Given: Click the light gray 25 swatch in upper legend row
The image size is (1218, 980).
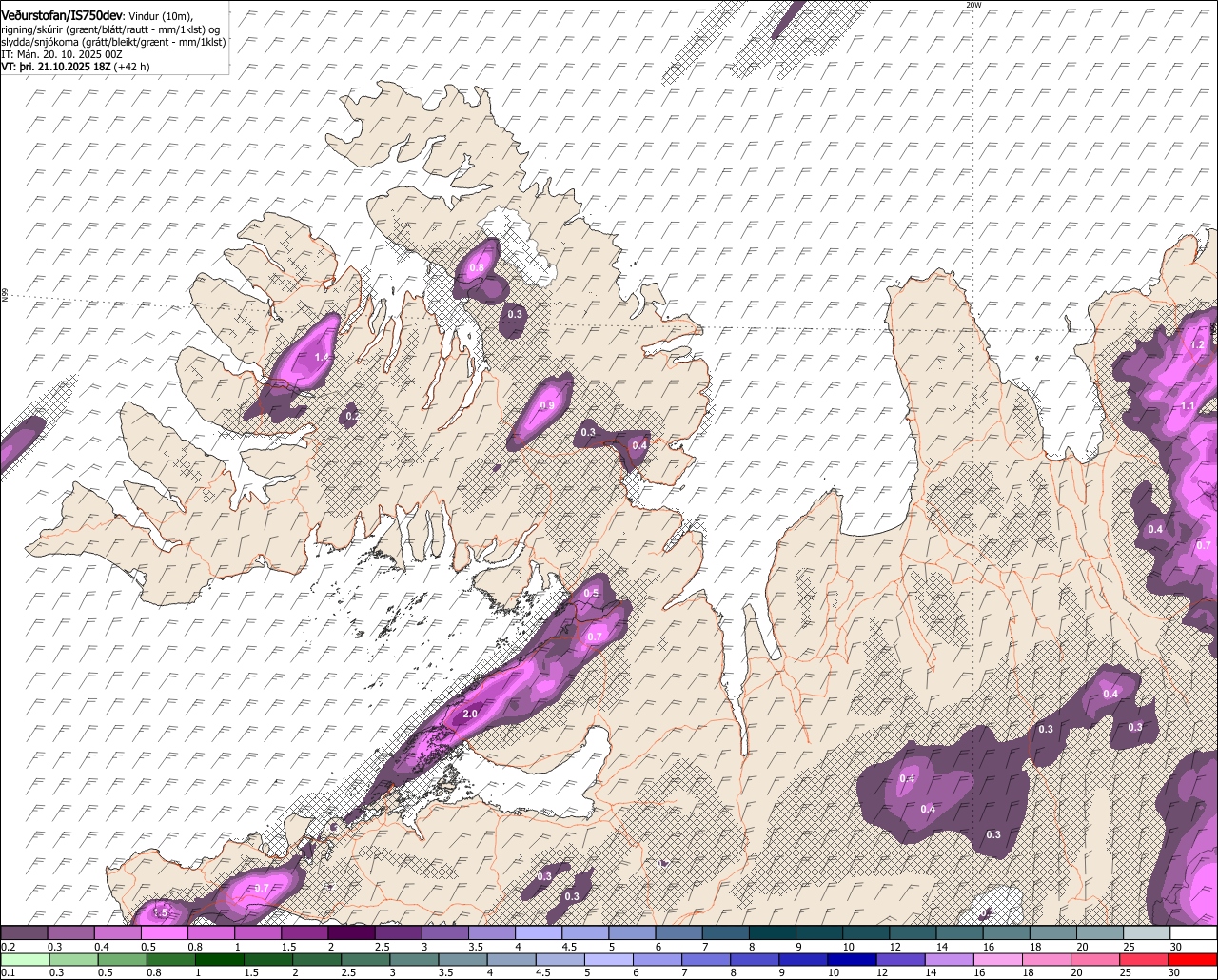Looking at the screenshot, I should click(x=1147, y=932).
